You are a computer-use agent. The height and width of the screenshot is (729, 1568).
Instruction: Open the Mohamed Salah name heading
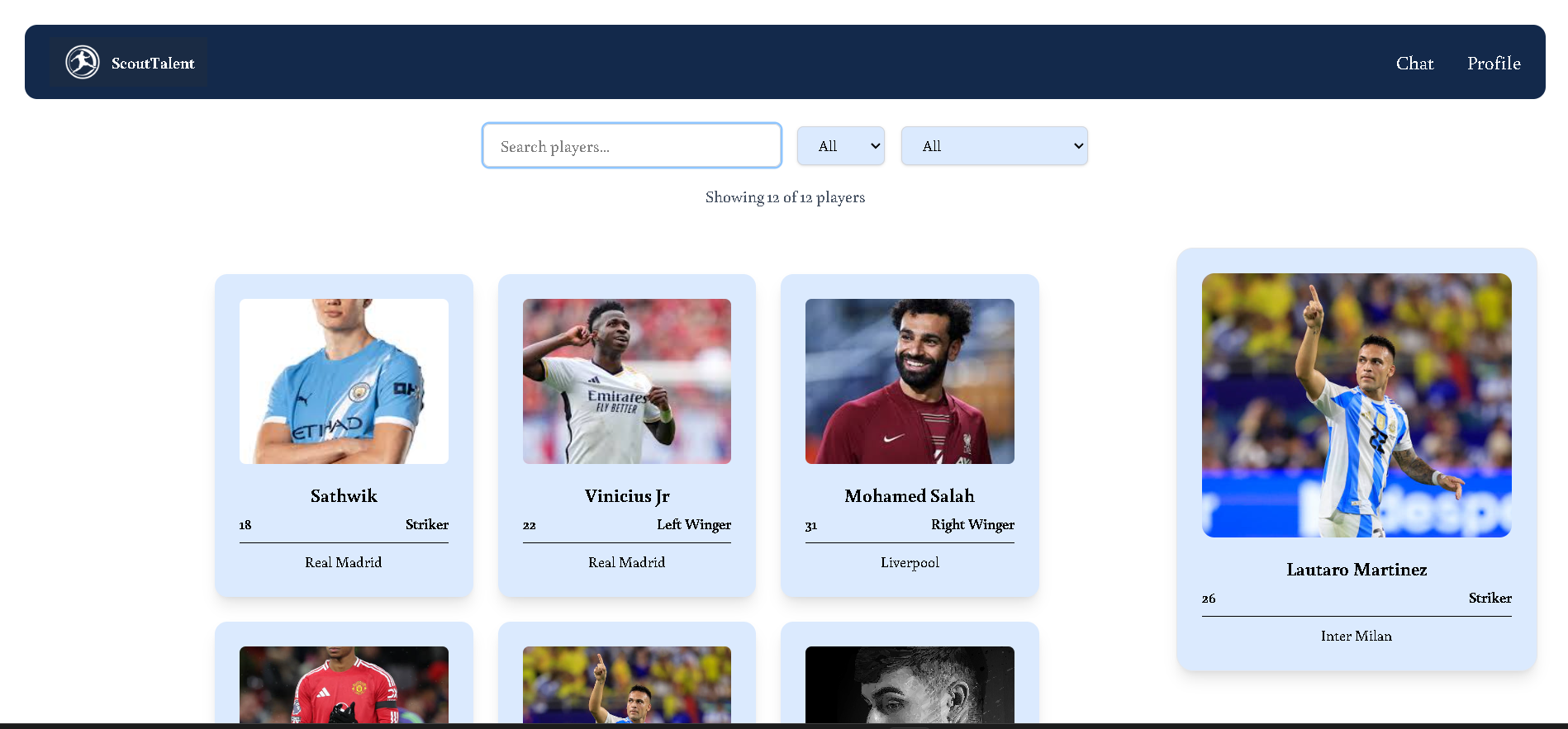coord(910,496)
